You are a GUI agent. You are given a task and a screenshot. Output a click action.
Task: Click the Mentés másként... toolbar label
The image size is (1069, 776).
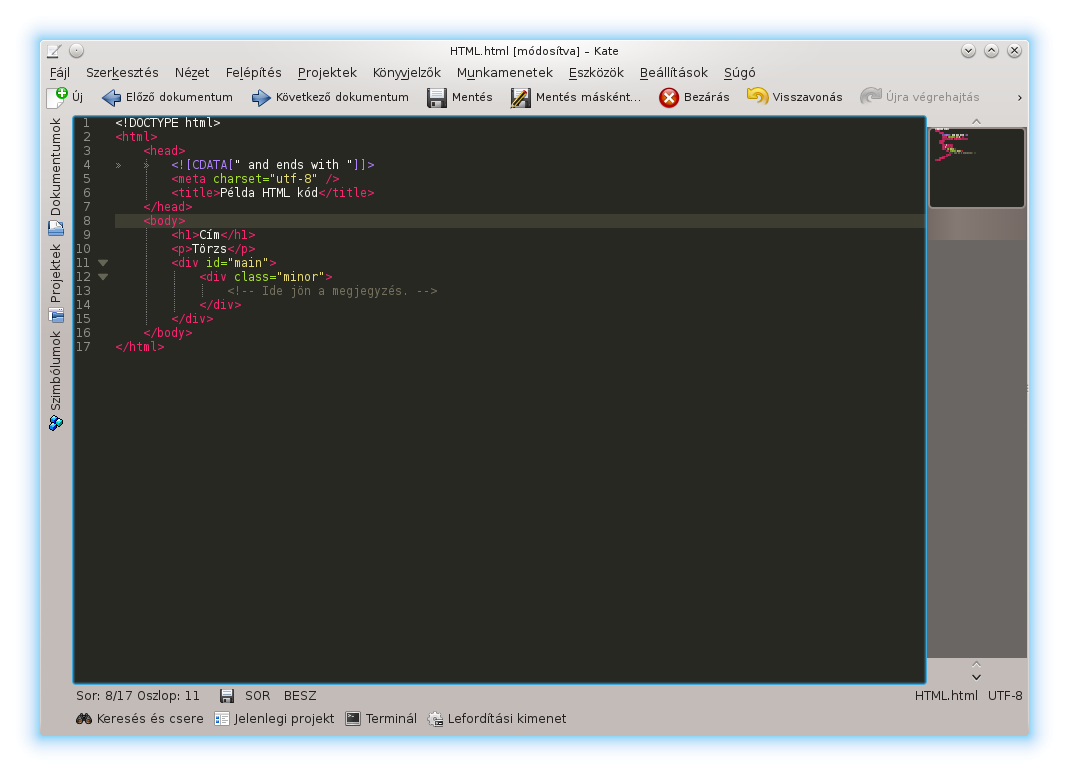[x=588, y=98]
